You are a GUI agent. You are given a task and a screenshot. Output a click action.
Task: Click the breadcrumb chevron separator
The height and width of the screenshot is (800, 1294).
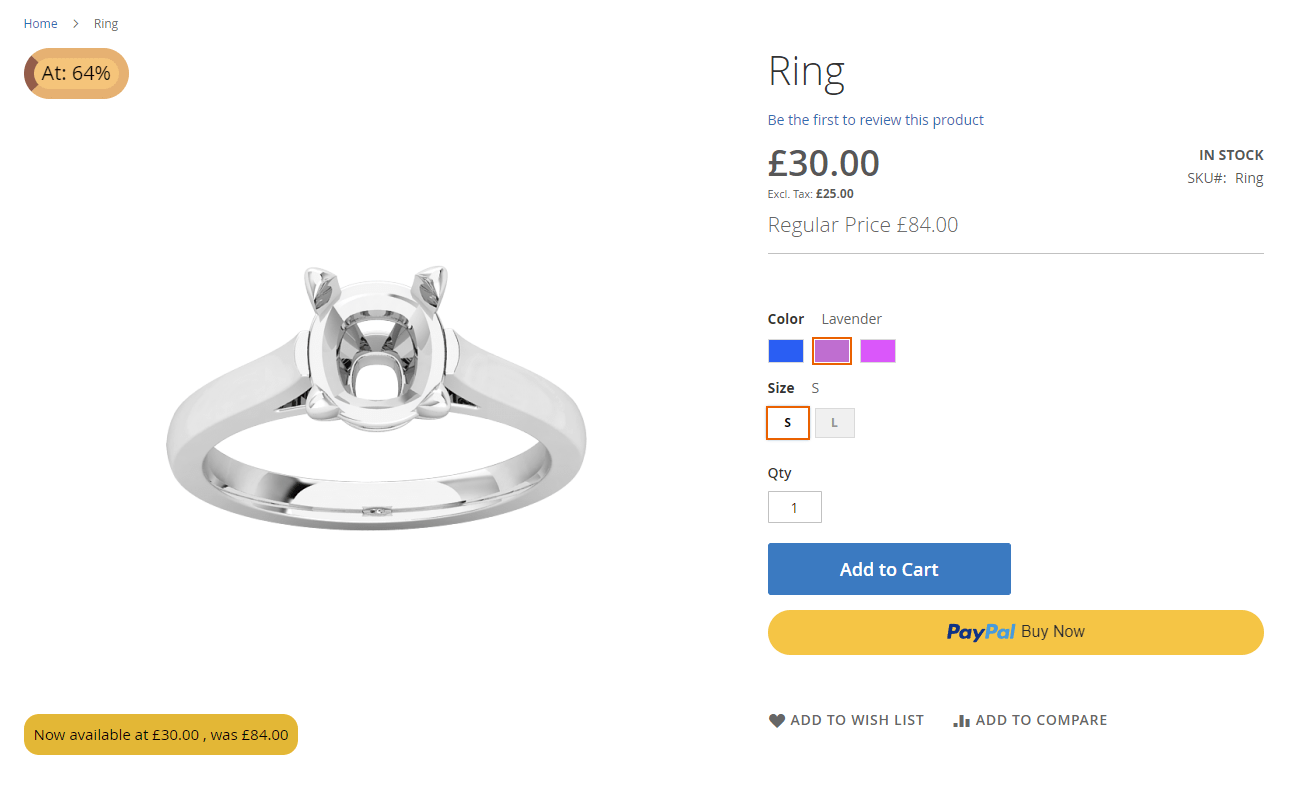76,24
